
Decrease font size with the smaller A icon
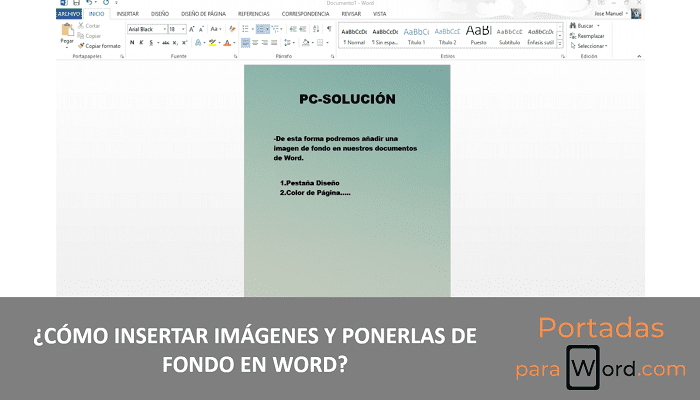201,29
